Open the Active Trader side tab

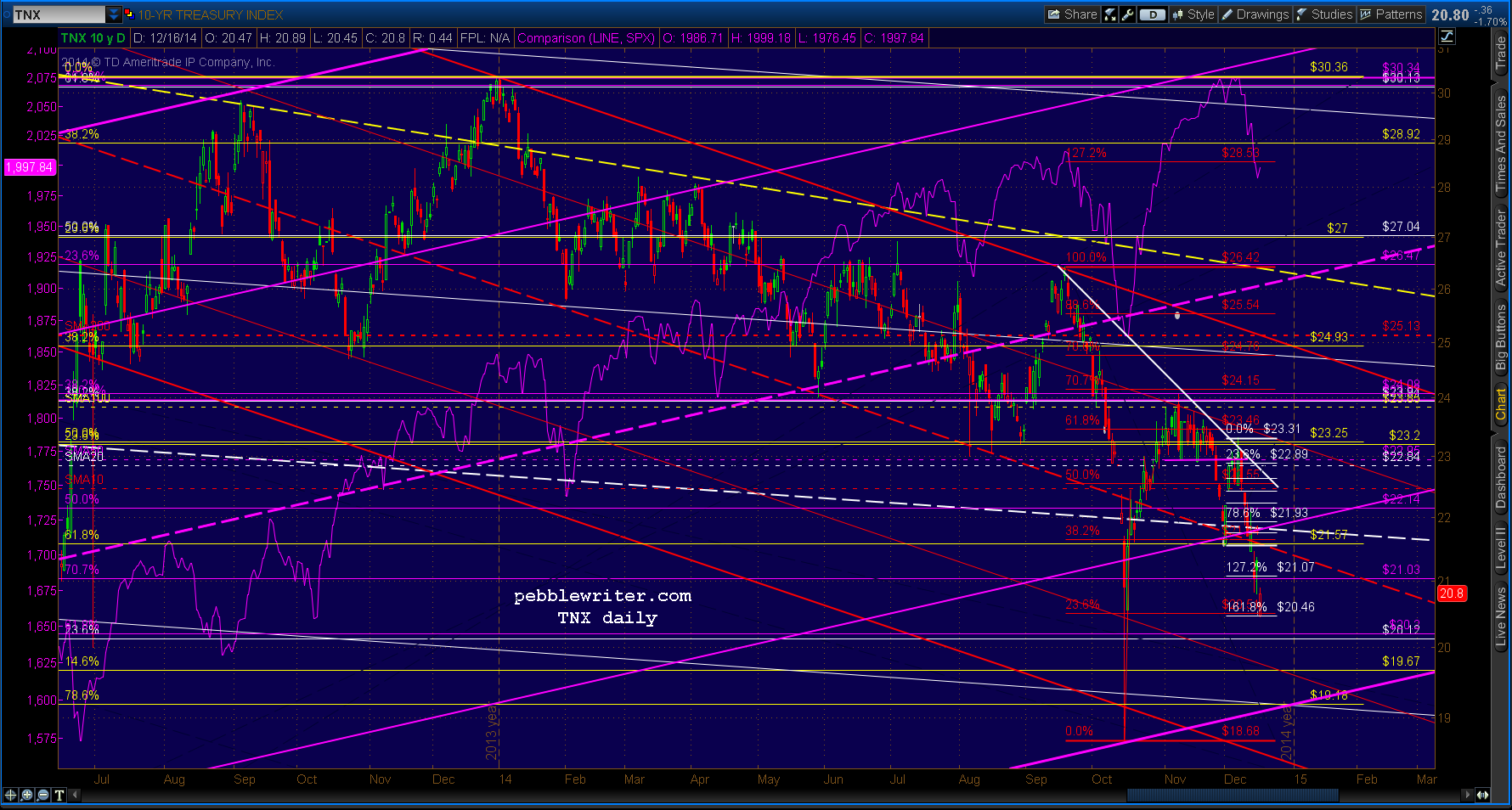[x=1501, y=248]
